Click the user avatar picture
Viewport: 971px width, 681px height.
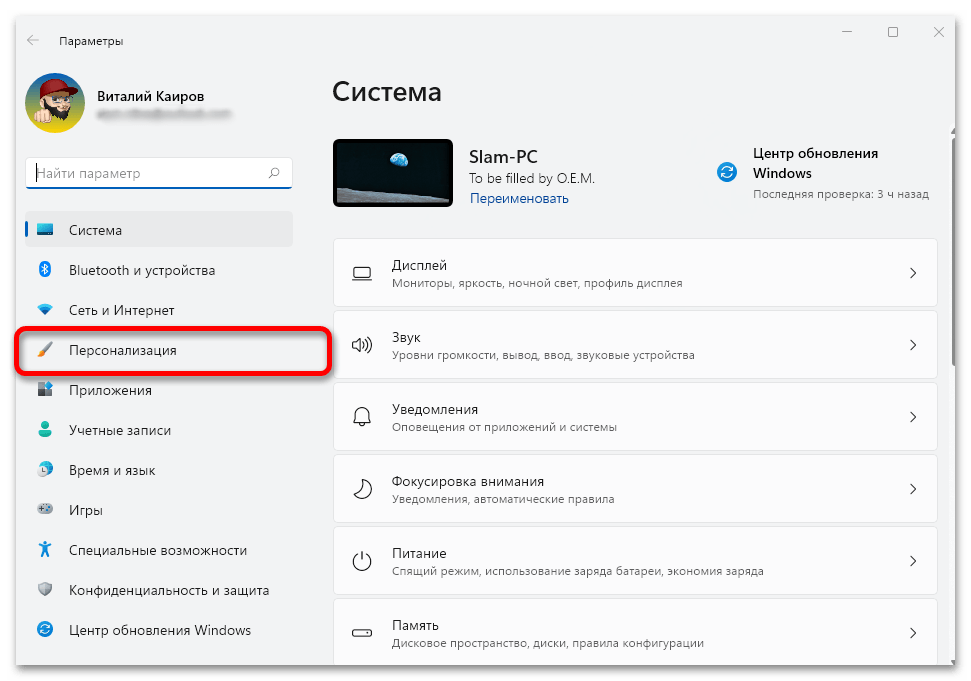(55, 103)
